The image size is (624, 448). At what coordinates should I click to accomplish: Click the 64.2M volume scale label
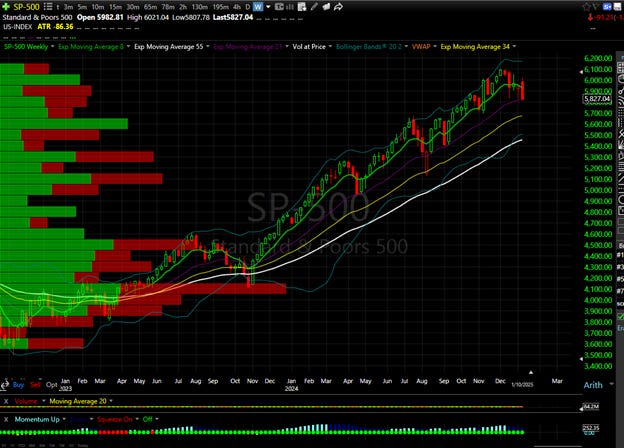click(x=591, y=406)
